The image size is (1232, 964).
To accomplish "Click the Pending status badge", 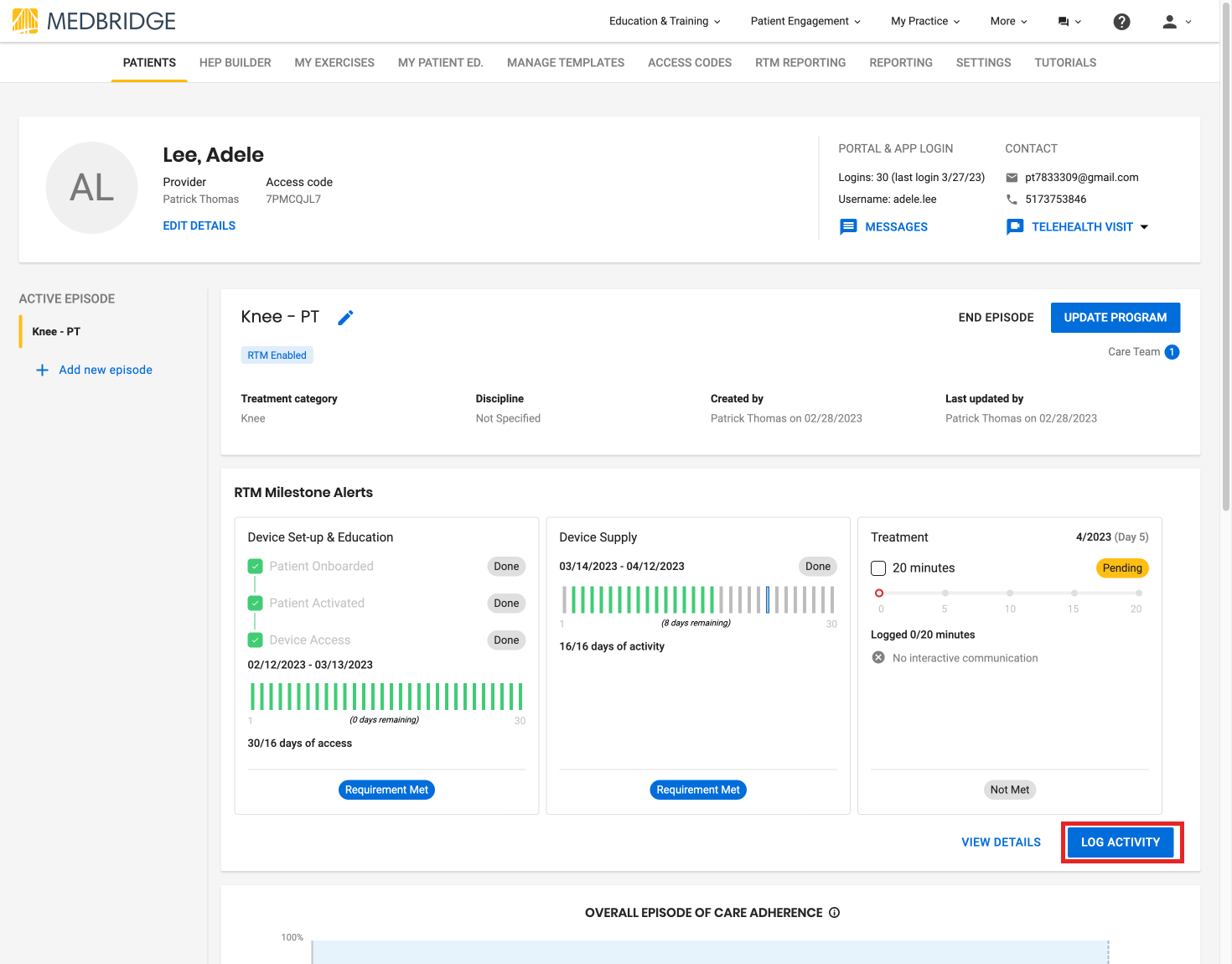I will pos(1122,568).
